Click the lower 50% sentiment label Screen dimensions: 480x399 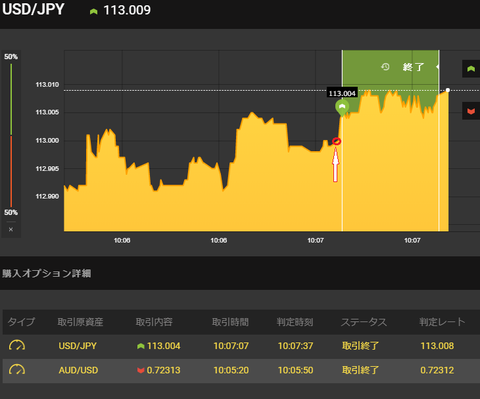point(11,212)
